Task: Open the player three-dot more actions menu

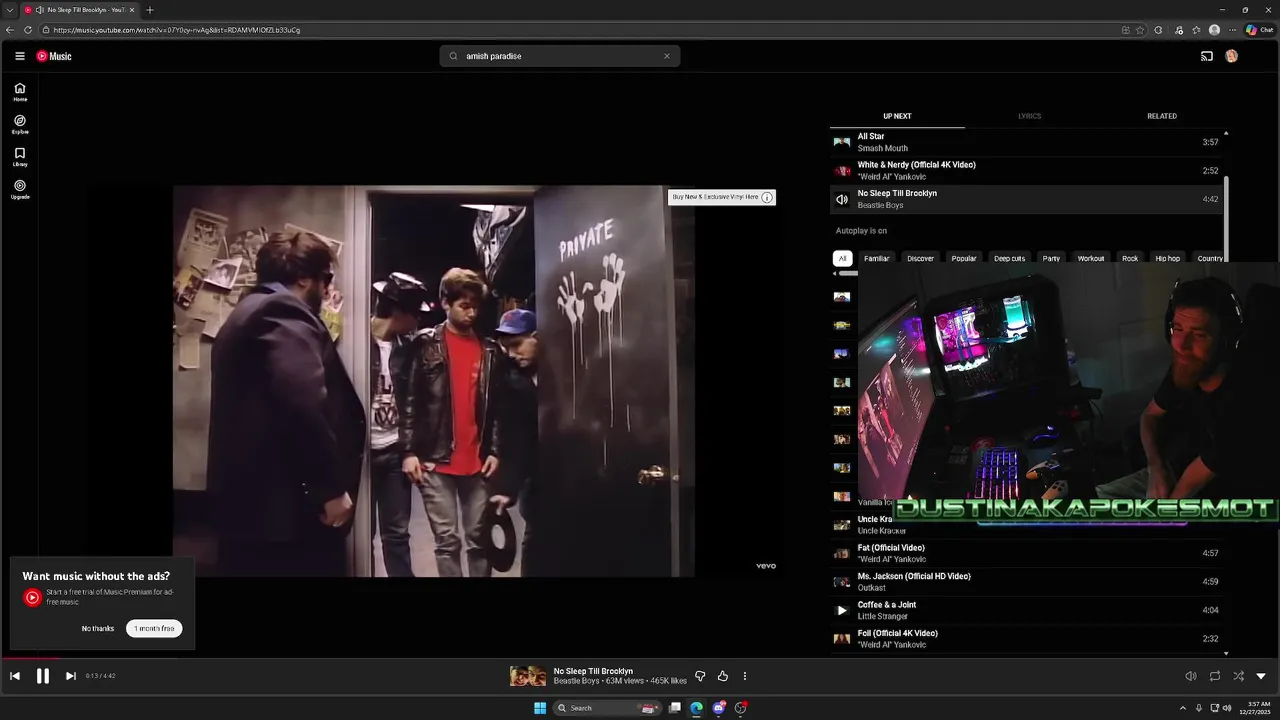Action: (x=744, y=676)
